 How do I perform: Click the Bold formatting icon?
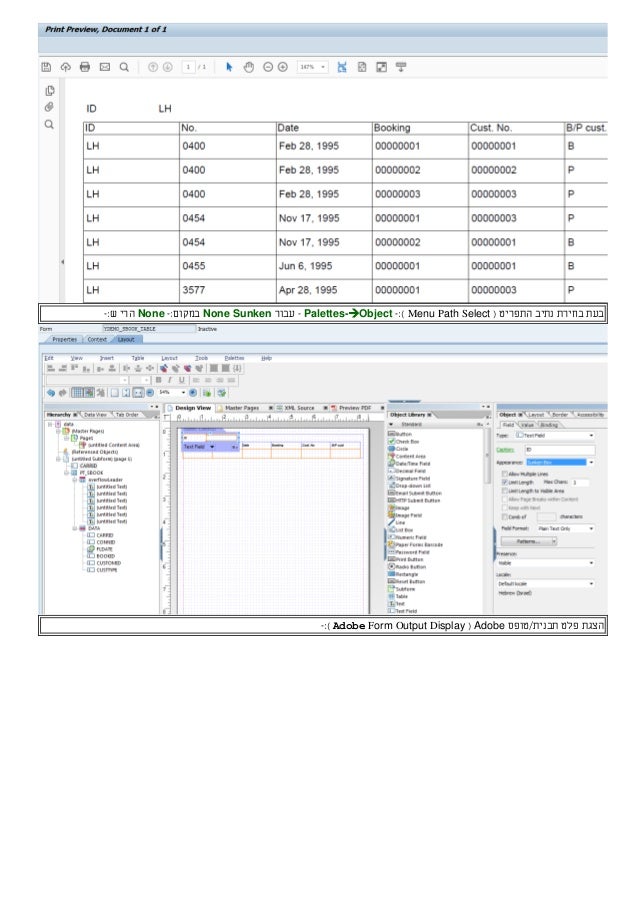pyautogui.click(x=161, y=379)
